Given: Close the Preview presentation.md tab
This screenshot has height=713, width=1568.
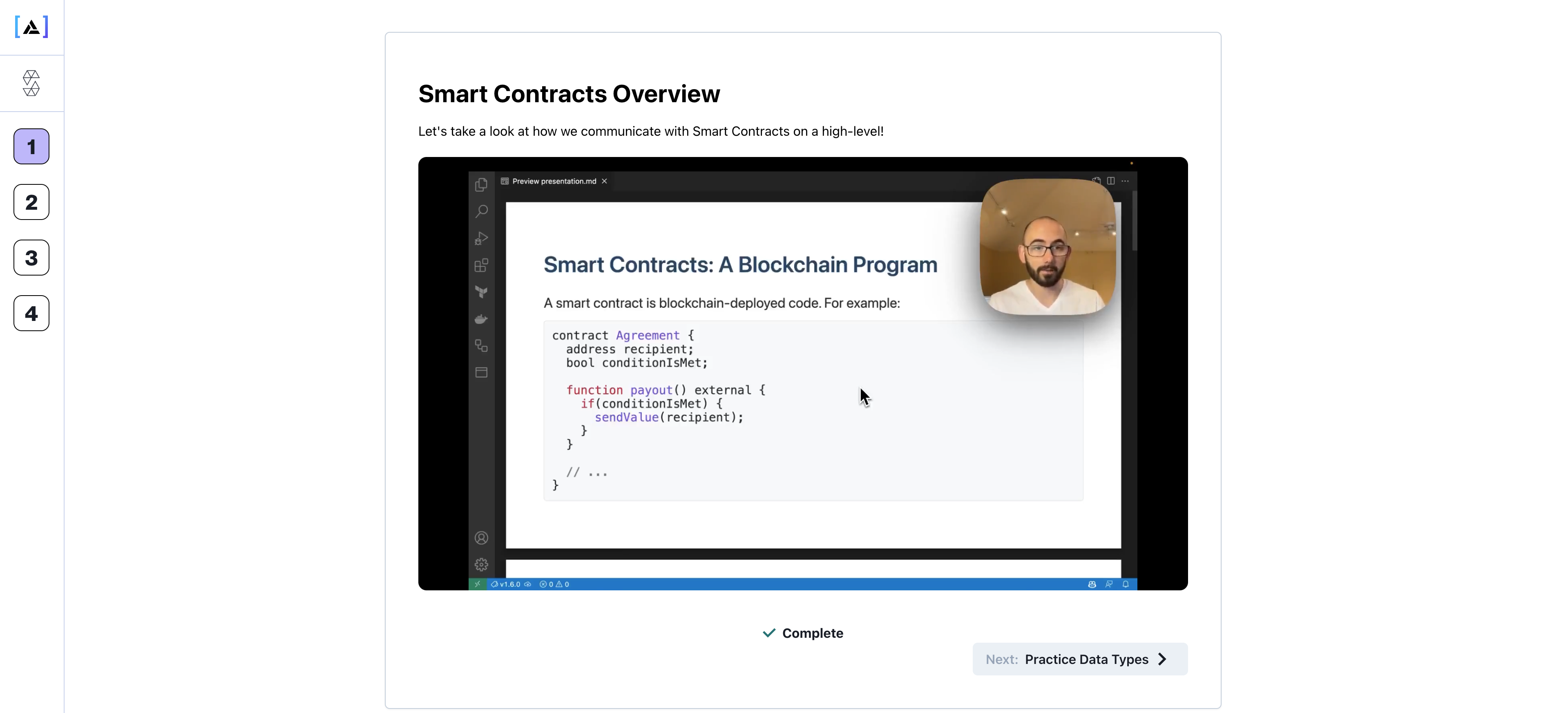Looking at the screenshot, I should click(x=605, y=181).
